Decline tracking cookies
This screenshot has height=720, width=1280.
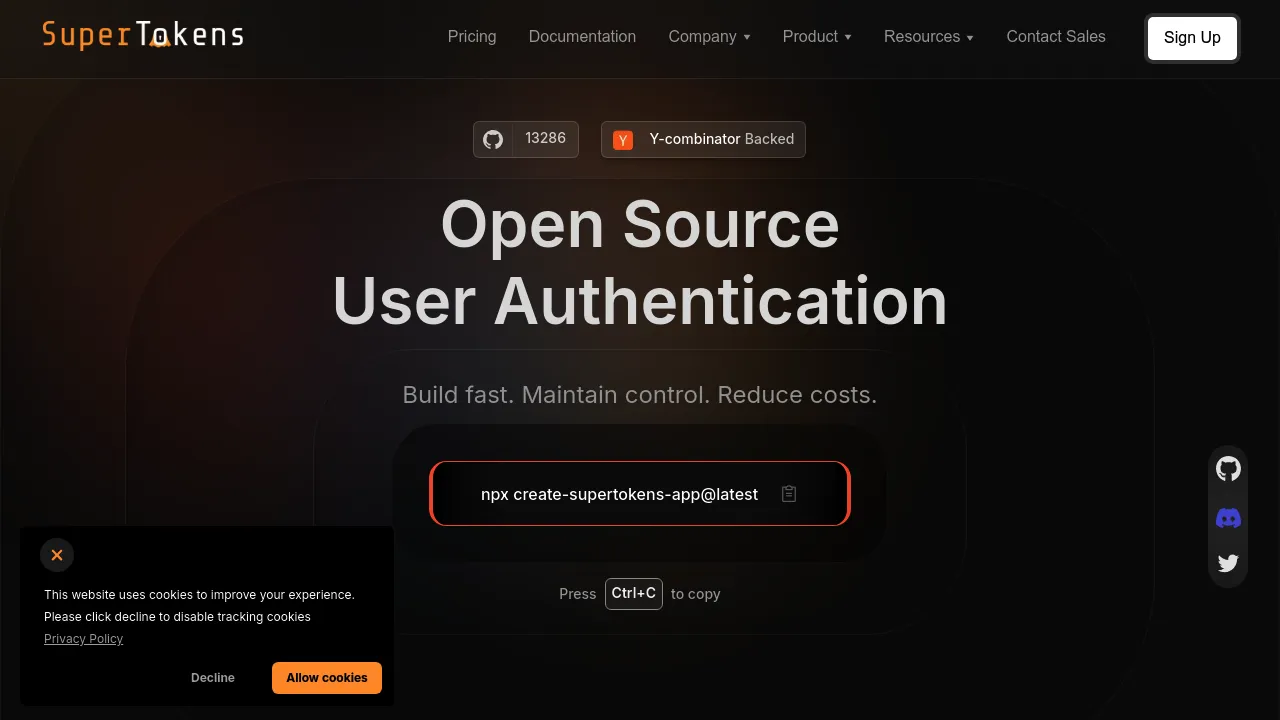(213, 678)
